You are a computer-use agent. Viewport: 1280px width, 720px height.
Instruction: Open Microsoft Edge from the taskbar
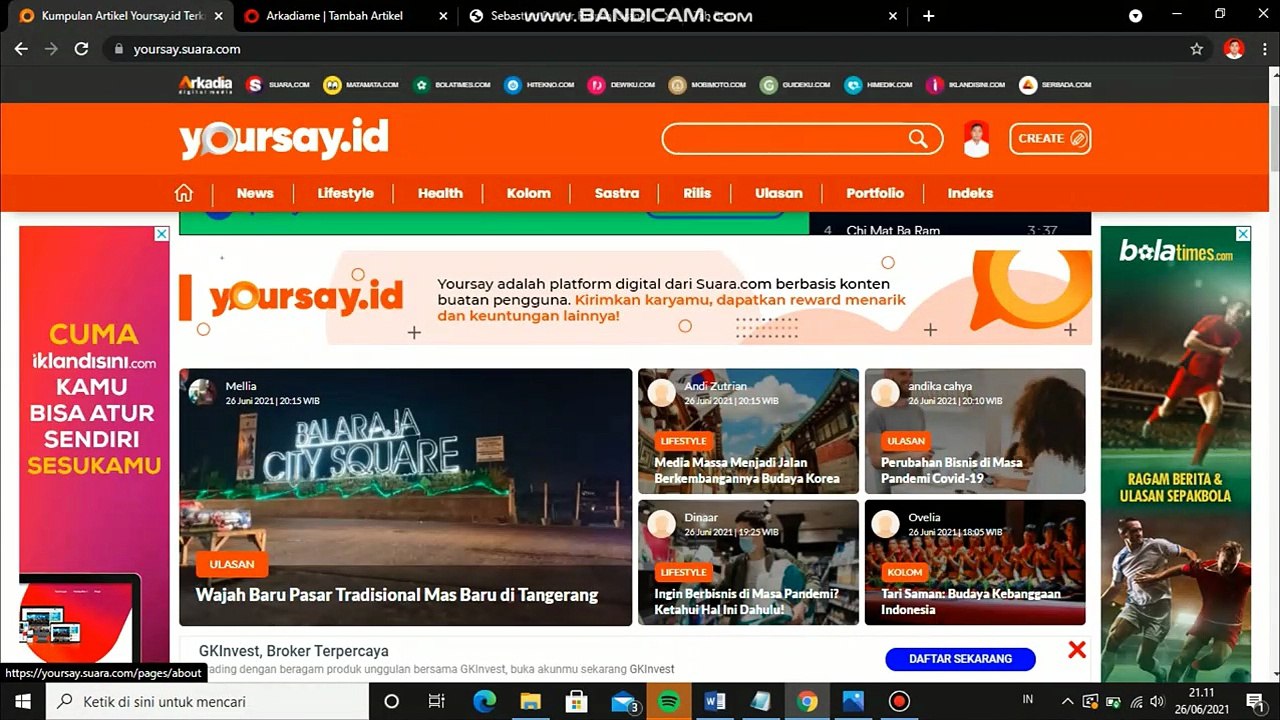click(x=484, y=701)
